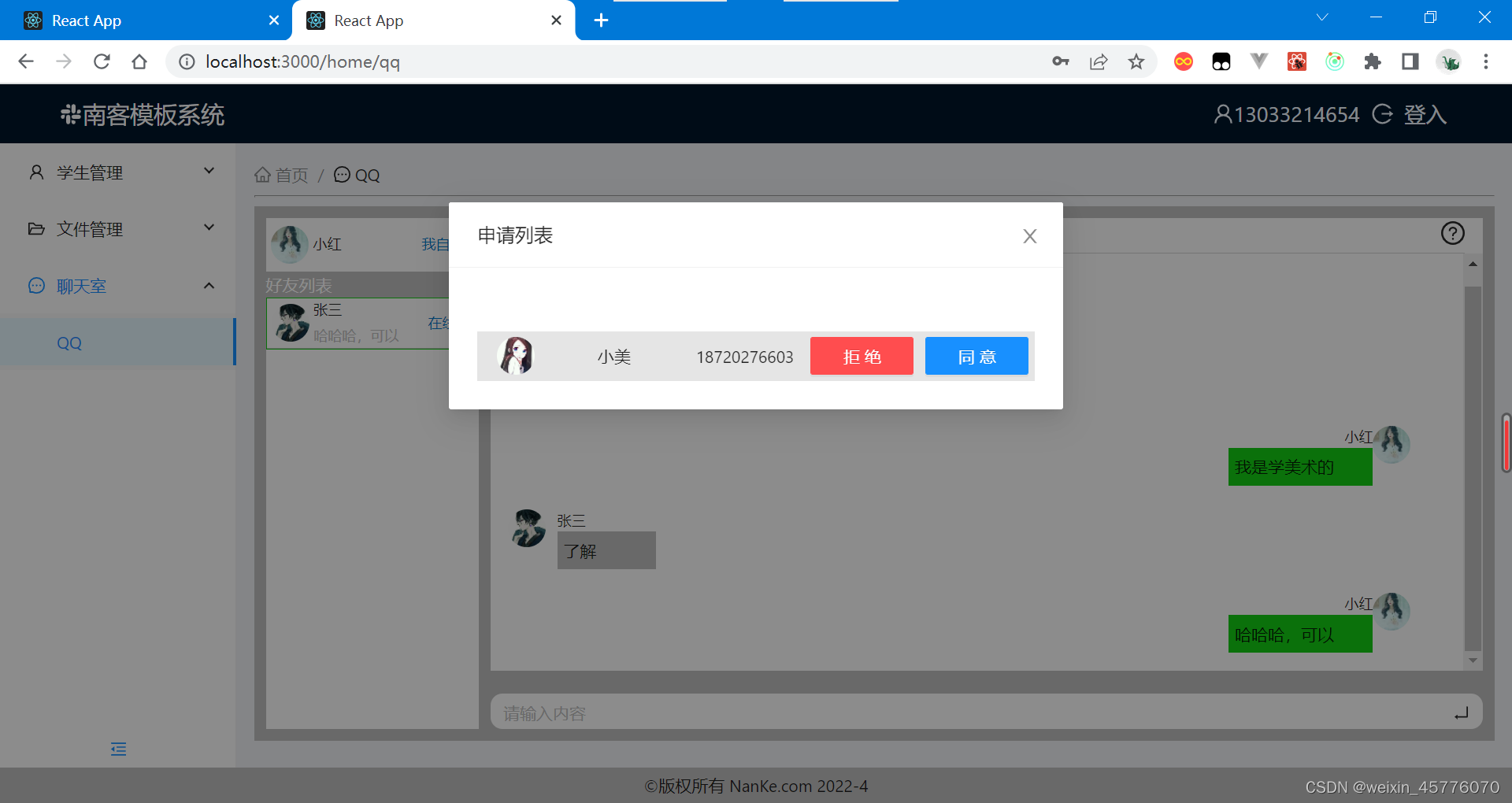Screen dimensions: 1512x803
Task: Click the share page icon
Action: click(1099, 61)
